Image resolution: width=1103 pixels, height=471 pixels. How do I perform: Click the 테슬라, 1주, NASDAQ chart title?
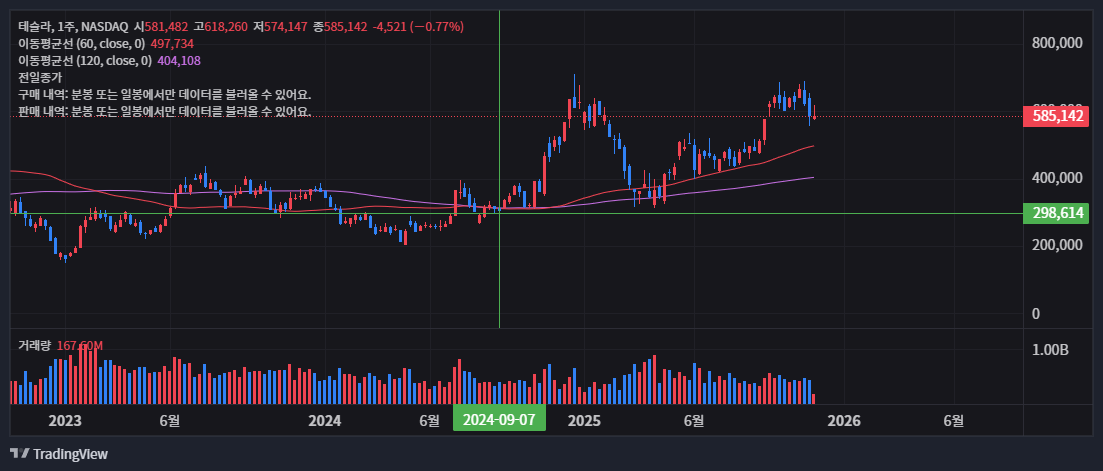pyautogui.click(x=74, y=26)
